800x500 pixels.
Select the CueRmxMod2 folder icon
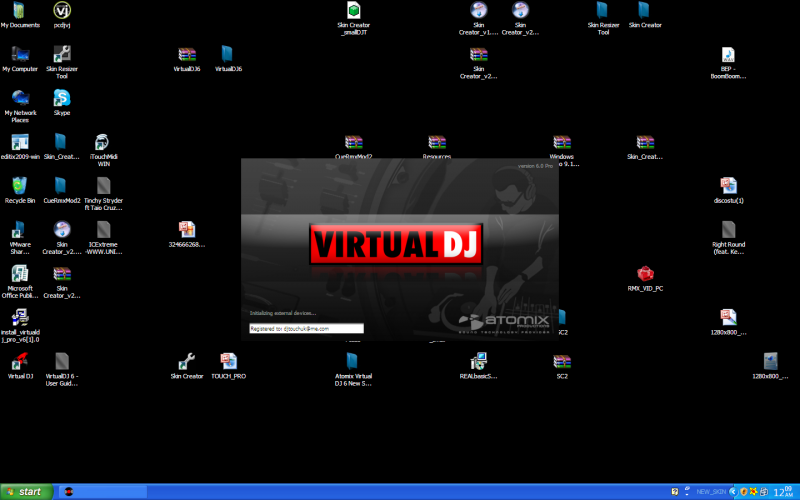click(62, 185)
